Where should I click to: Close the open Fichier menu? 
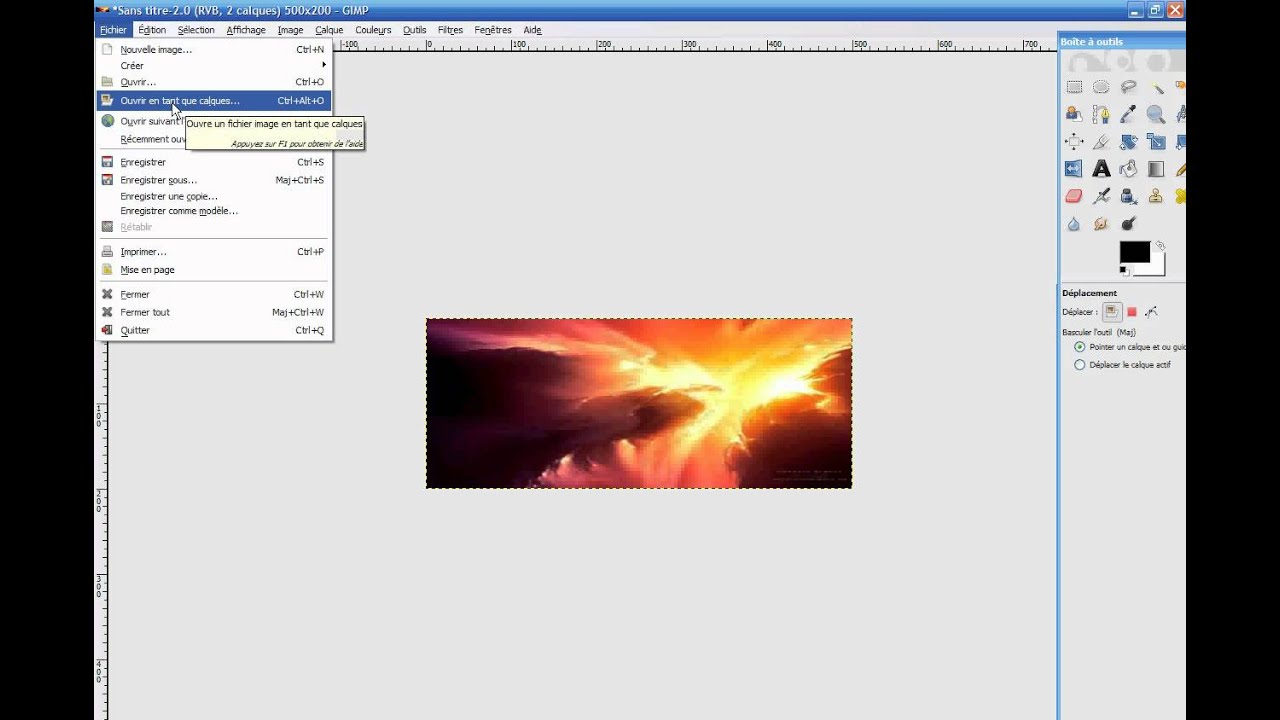click(x=113, y=30)
